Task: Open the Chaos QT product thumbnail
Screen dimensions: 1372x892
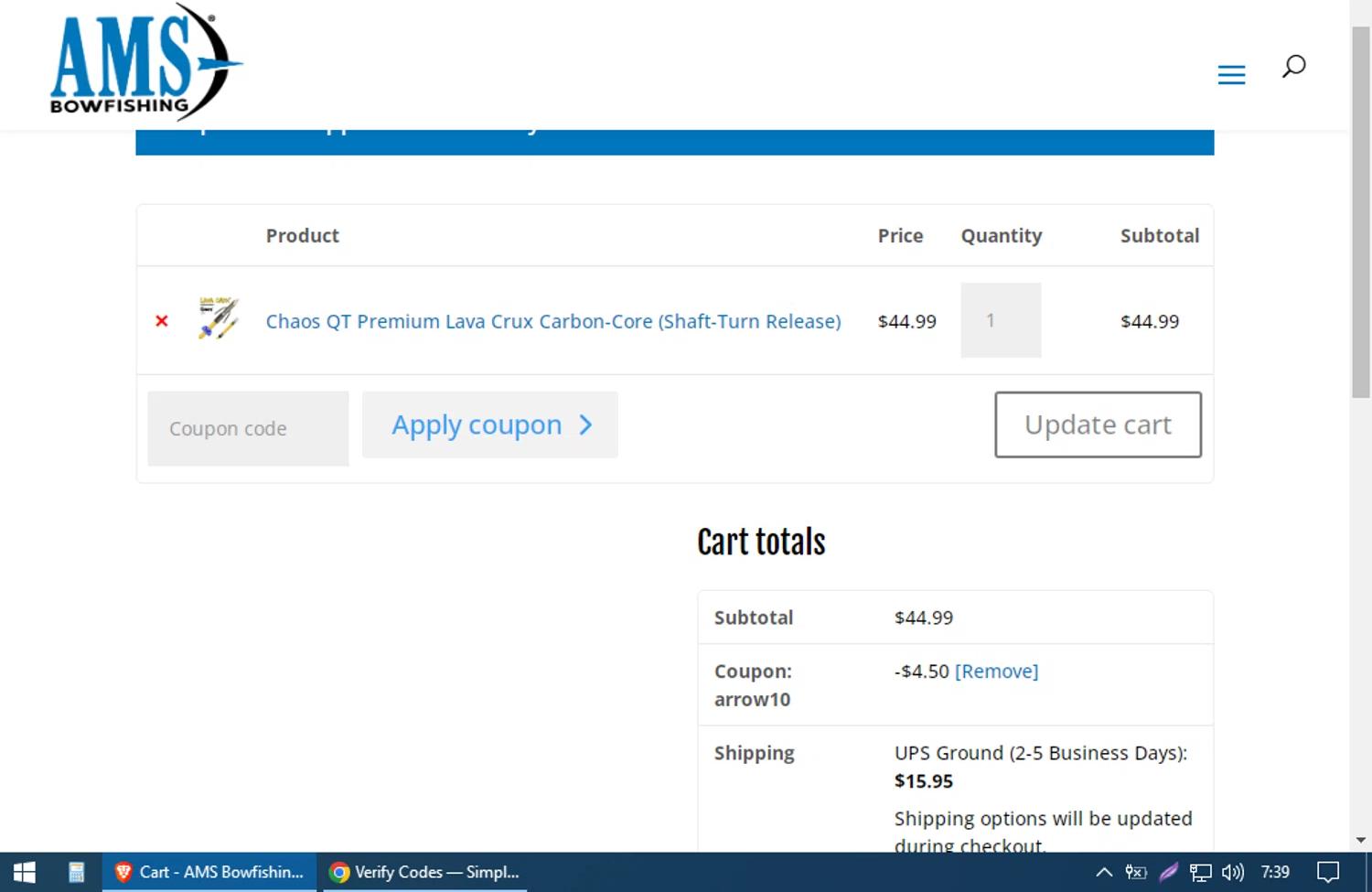Action: pos(219,319)
